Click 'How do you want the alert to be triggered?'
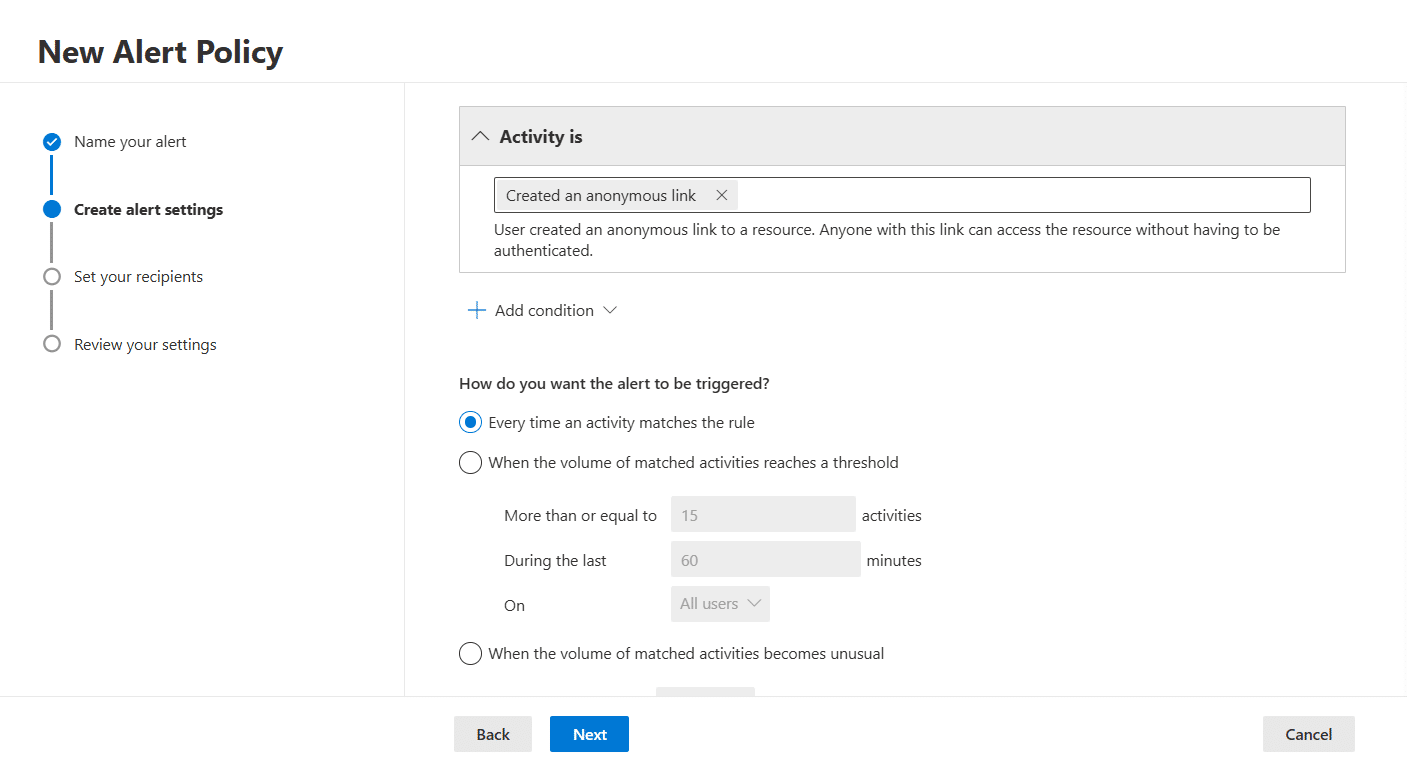This screenshot has width=1407, height=760. click(x=614, y=384)
